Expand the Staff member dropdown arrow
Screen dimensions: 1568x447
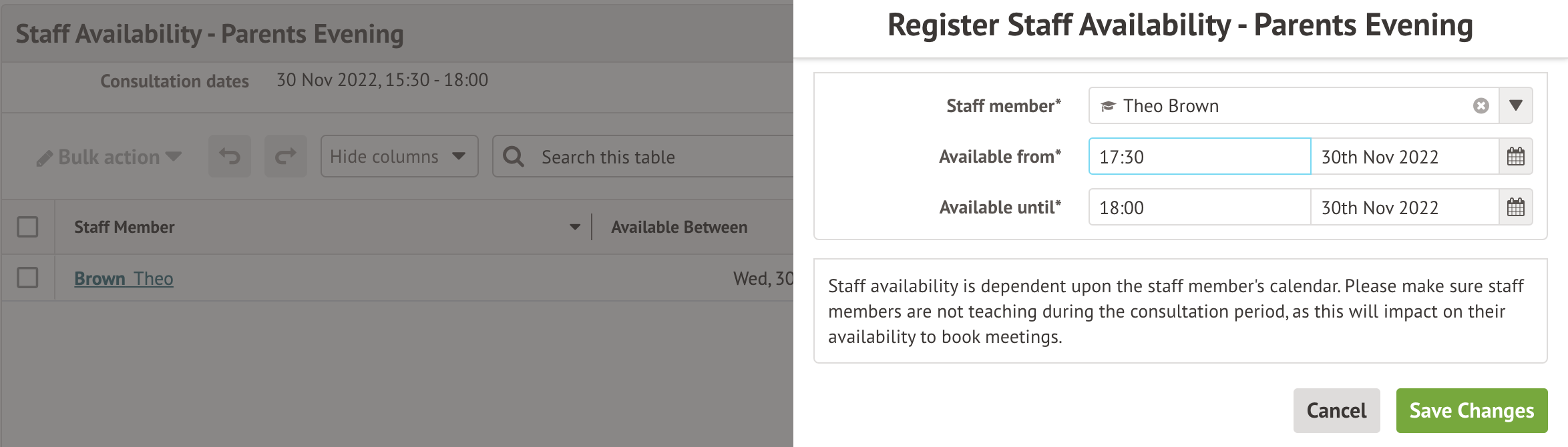pyautogui.click(x=1515, y=105)
